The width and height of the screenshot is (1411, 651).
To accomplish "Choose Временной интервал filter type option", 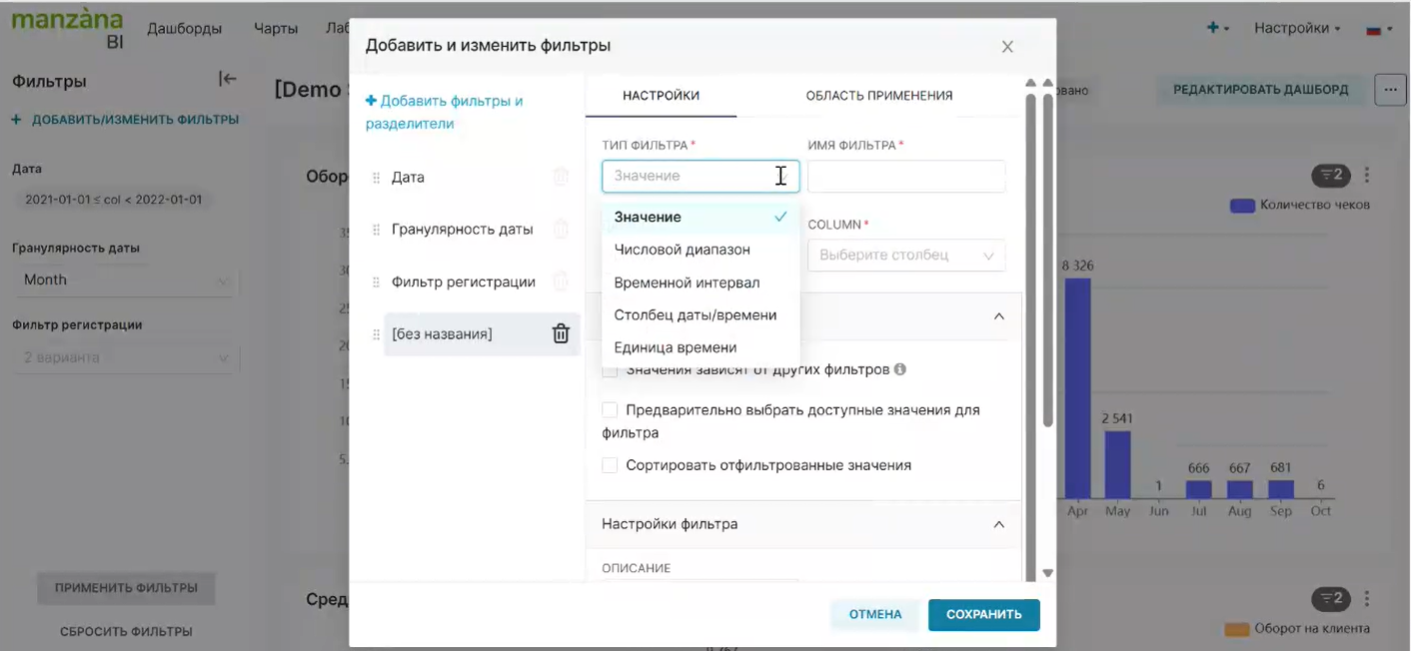I will pos(687,283).
